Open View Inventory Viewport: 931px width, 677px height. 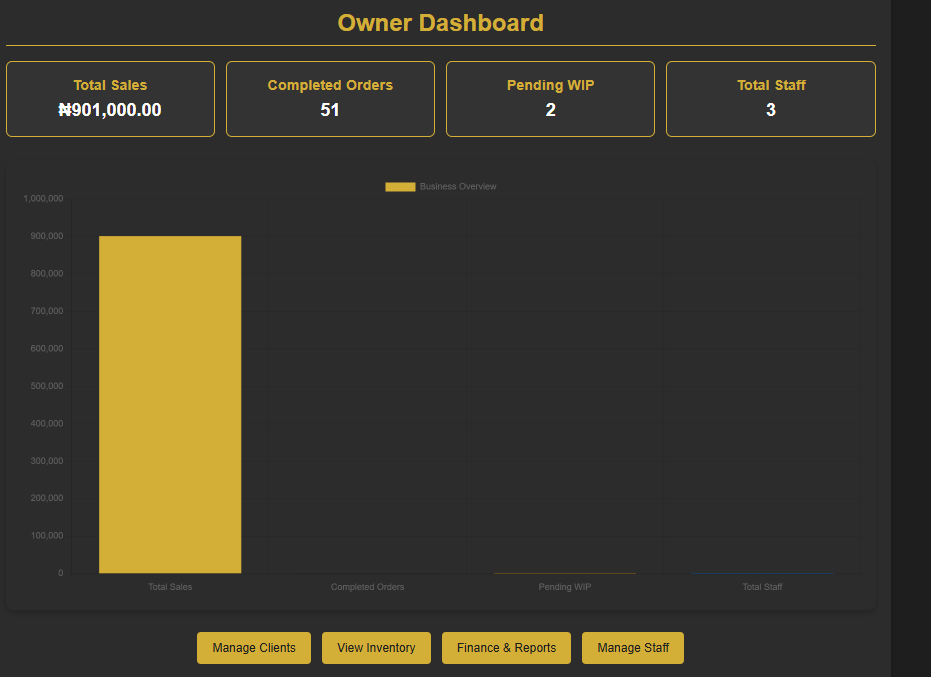pyautogui.click(x=376, y=647)
